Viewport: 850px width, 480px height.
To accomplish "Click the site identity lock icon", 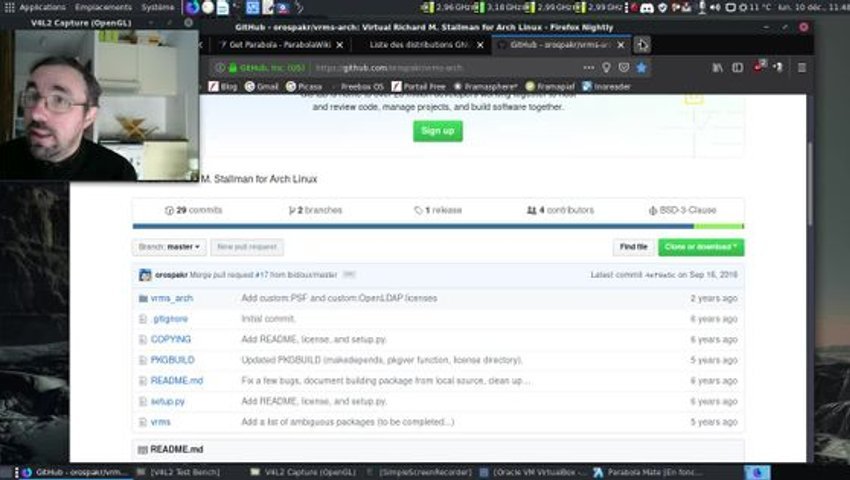I will click(x=233, y=68).
